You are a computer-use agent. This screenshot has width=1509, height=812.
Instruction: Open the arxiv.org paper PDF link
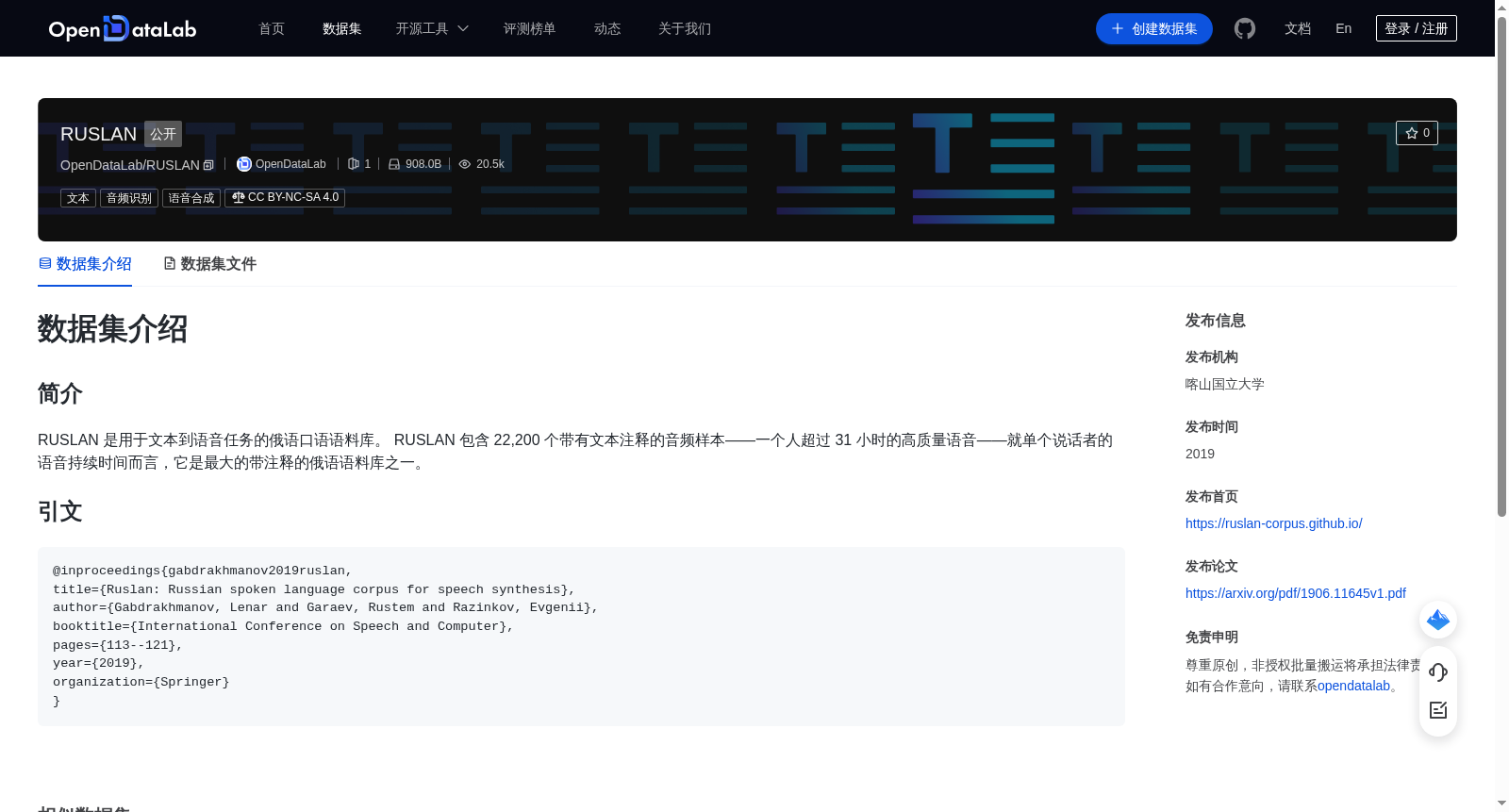pyautogui.click(x=1295, y=593)
